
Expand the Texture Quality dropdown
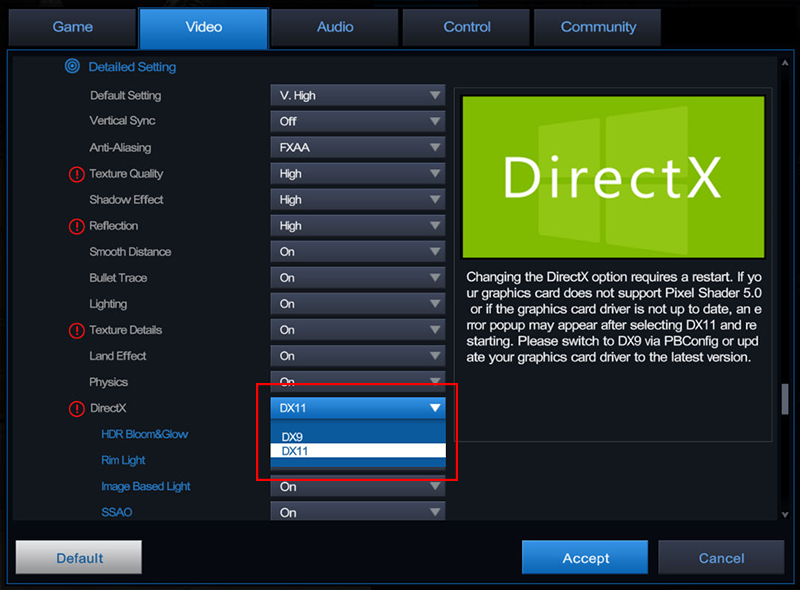click(x=358, y=174)
